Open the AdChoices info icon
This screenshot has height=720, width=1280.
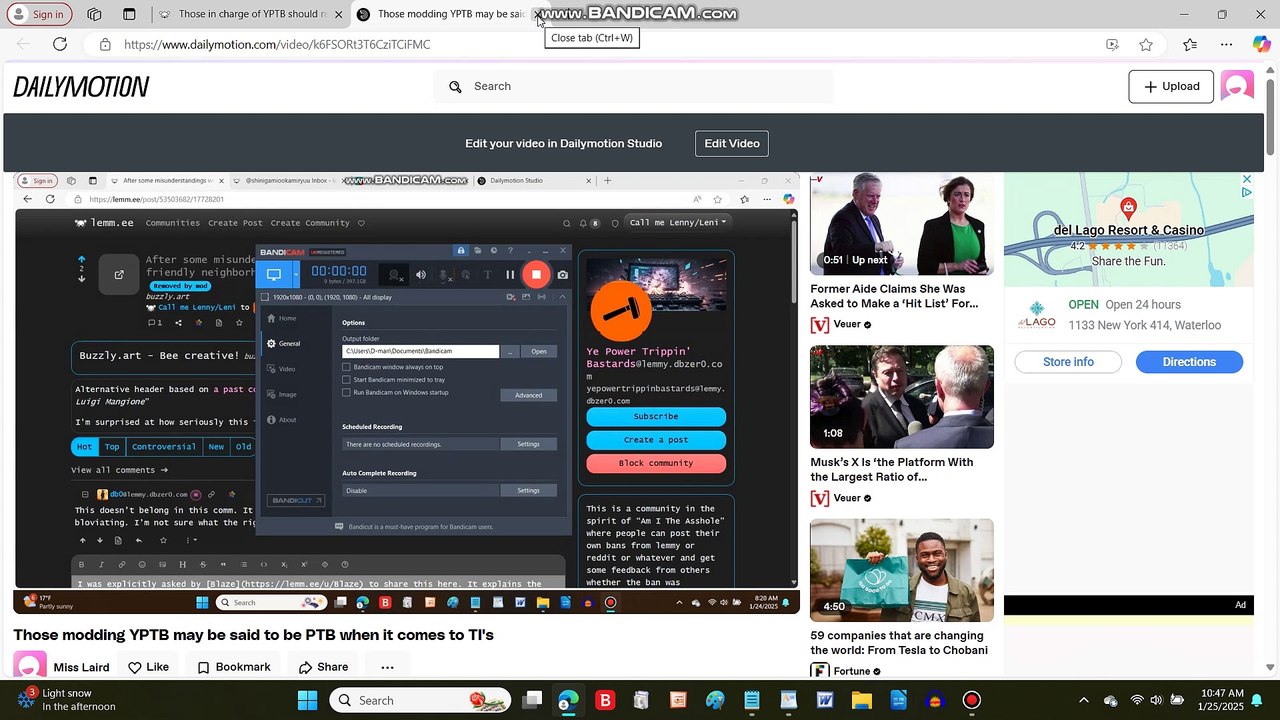click(1247, 192)
